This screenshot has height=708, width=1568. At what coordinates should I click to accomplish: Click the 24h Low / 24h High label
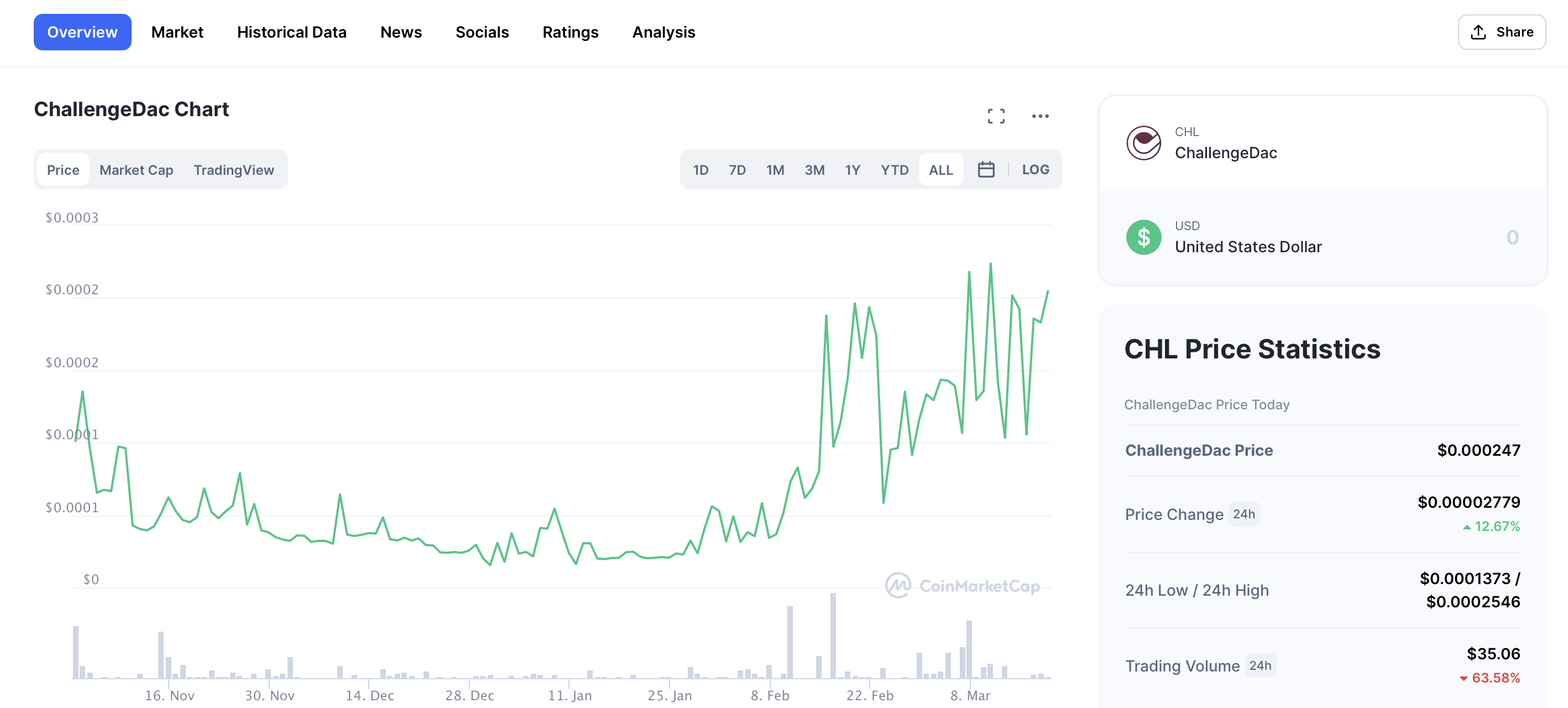coord(1196,591)
